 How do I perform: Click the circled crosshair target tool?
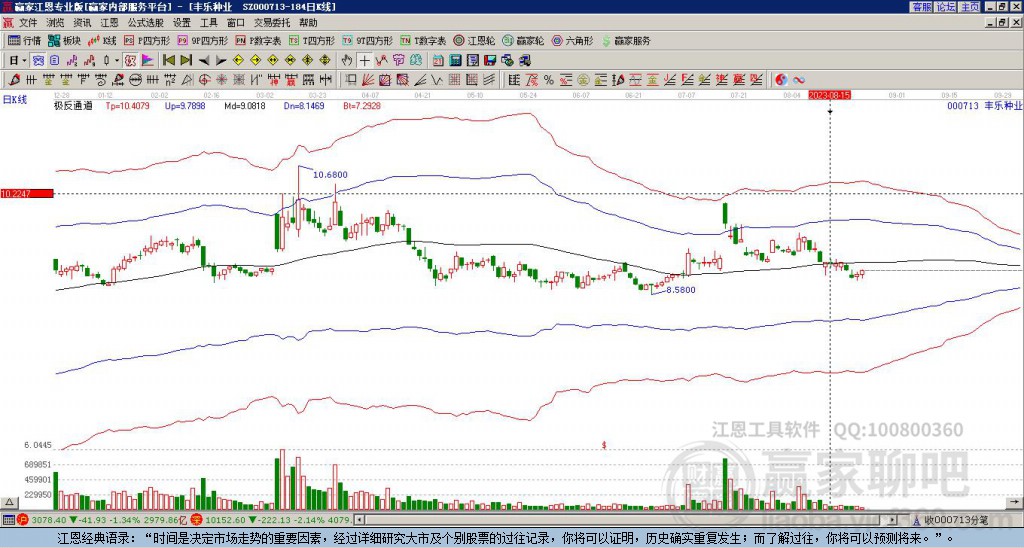pos(204,80)
